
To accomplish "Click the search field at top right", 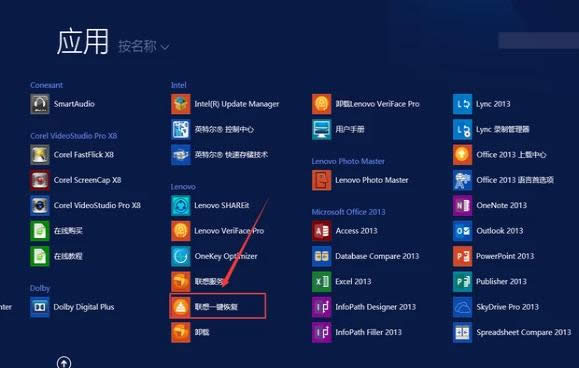I will click(538, 40).
